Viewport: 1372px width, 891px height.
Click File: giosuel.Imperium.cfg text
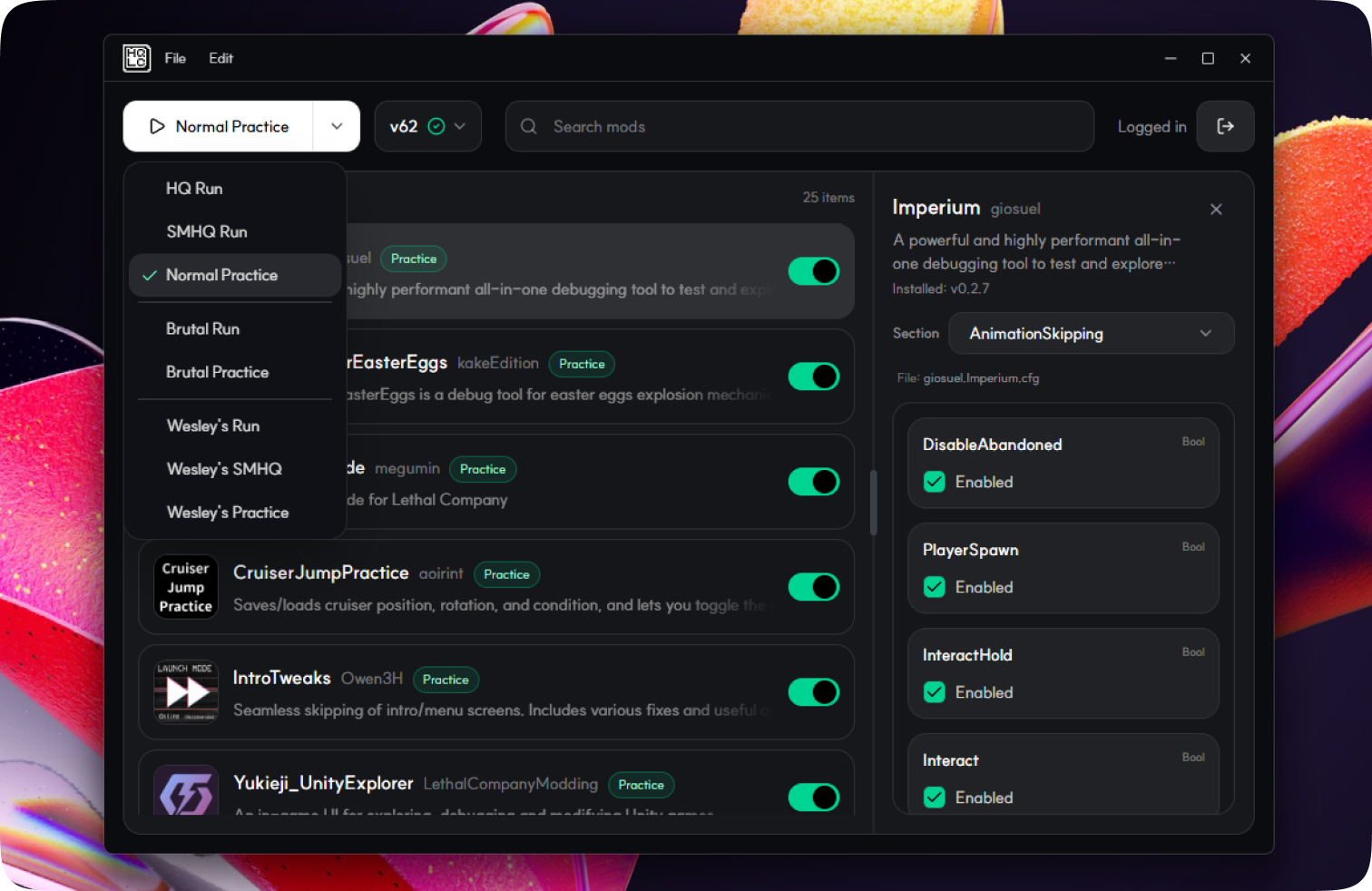[968, 378]
